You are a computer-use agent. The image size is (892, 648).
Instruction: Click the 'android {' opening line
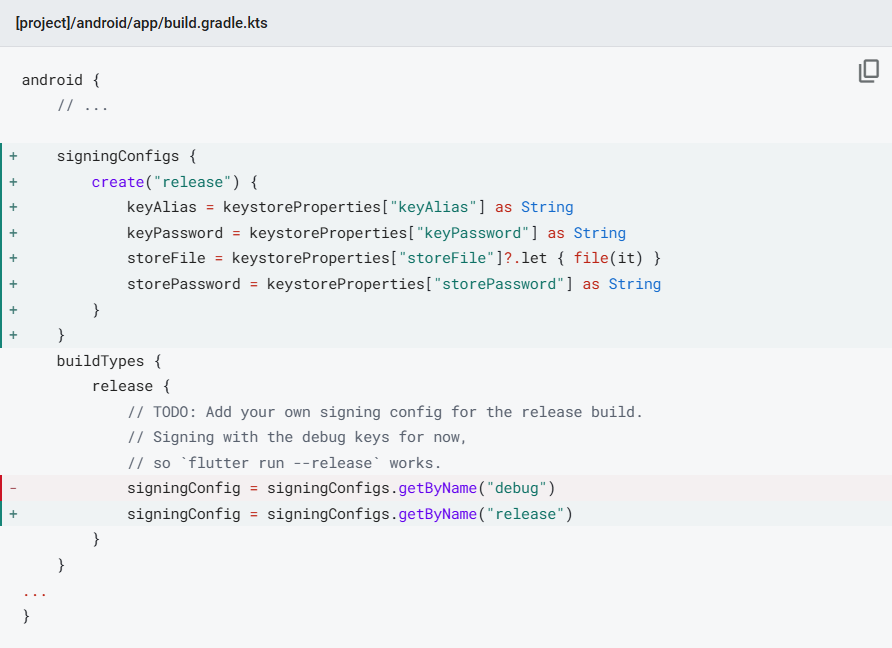[x=61, y=80]
